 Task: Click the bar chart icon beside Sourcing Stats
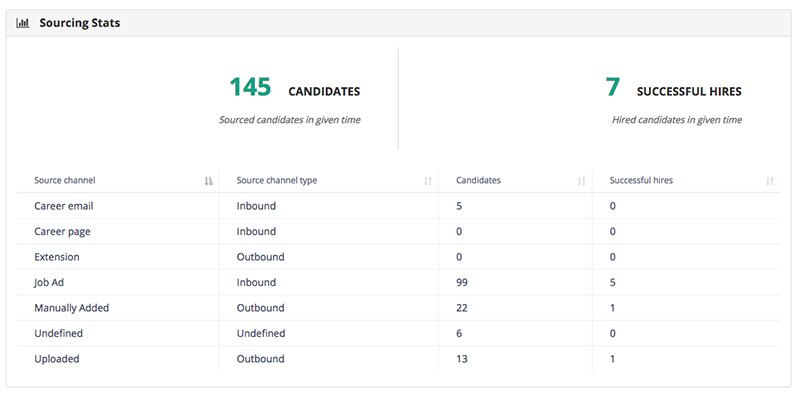point(22,23)
